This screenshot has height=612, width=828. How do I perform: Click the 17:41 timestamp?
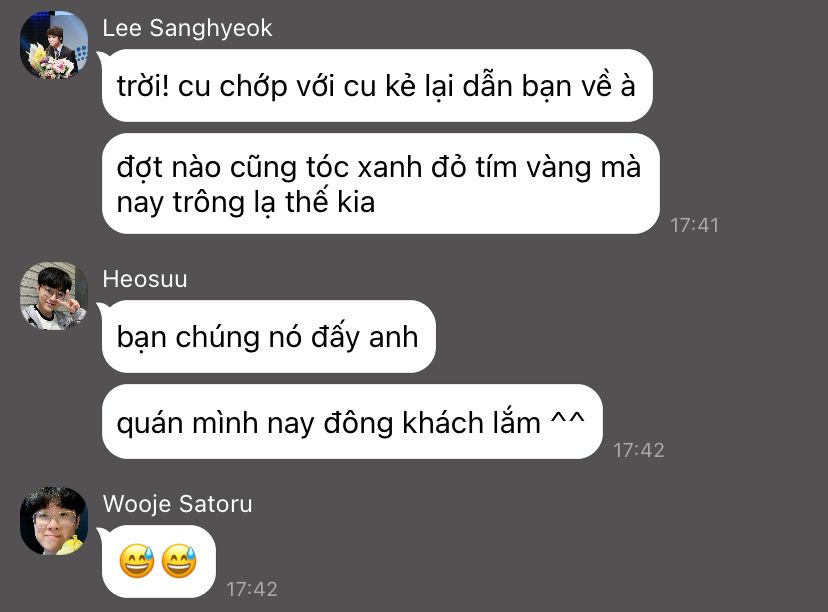[694, 225]
